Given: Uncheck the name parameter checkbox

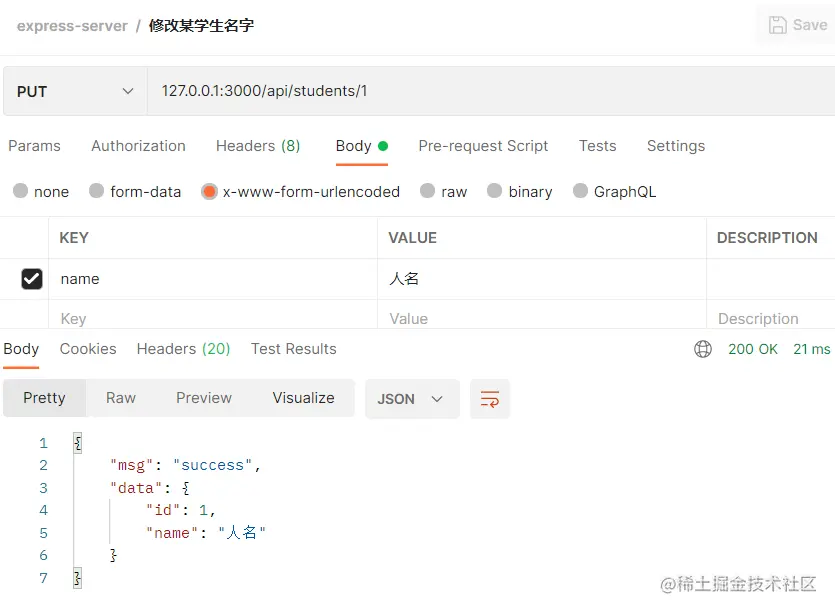Looking at the screenshot, I should click(32, 279).
